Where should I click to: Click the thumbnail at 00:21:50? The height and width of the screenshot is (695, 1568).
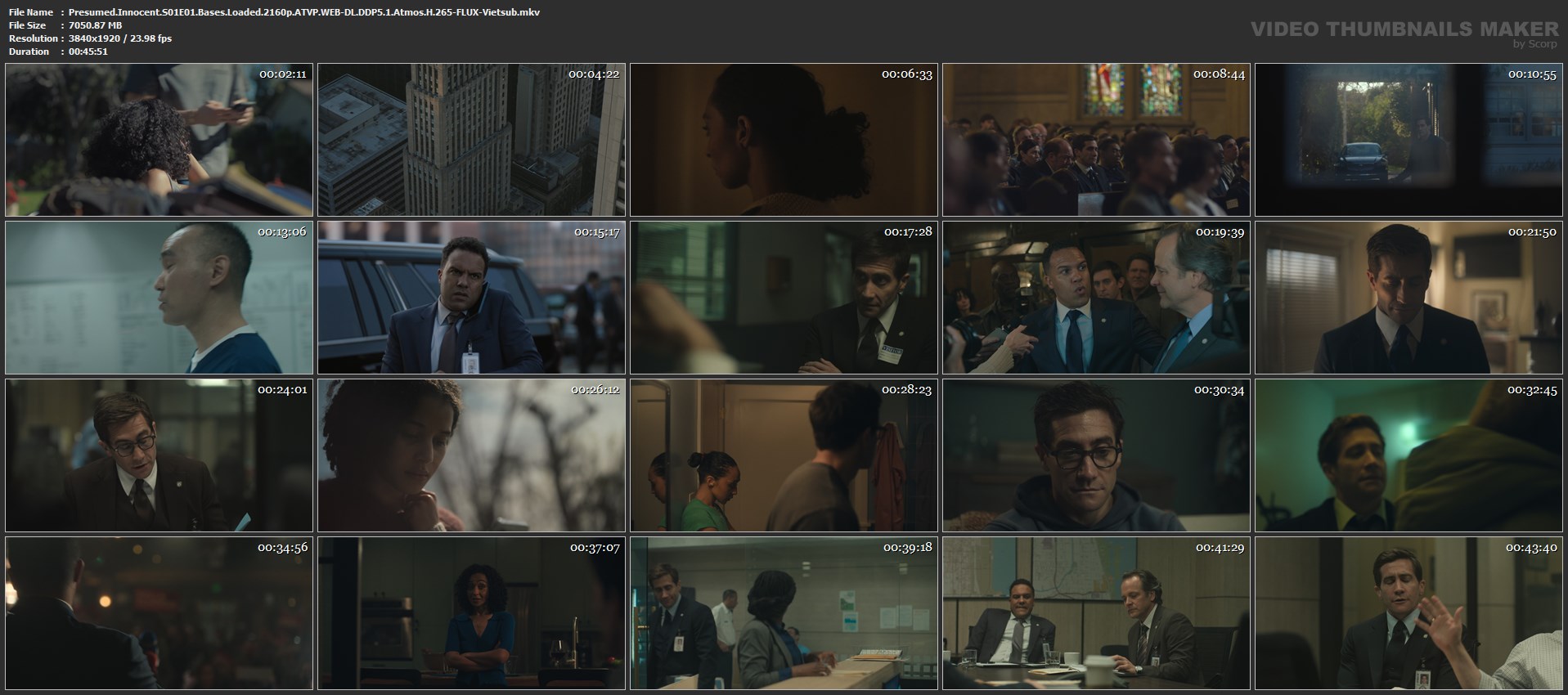point(1409,298)
